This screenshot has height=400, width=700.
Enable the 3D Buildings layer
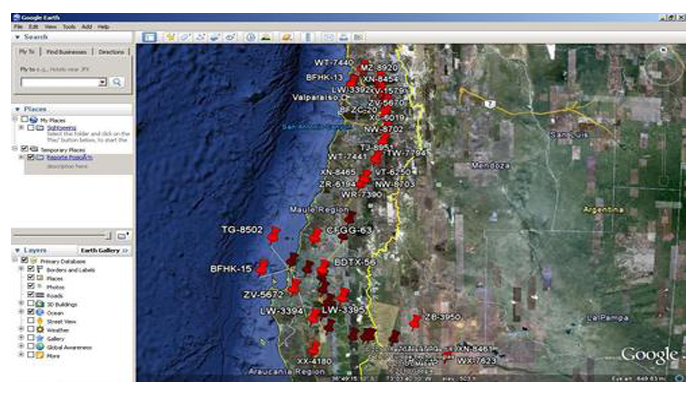click(x=31, y=304)
